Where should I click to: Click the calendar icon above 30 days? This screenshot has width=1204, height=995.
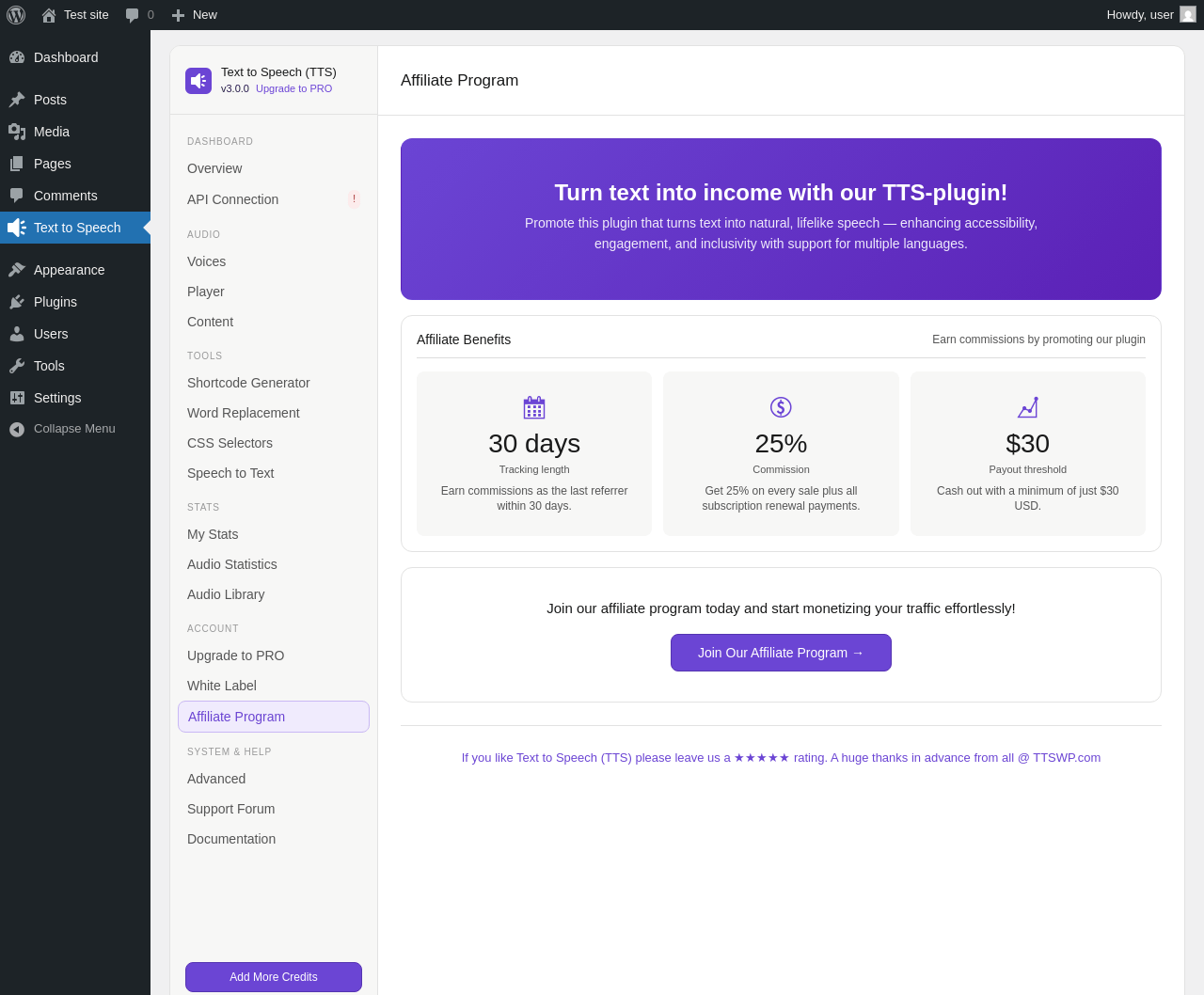point(534,407)
